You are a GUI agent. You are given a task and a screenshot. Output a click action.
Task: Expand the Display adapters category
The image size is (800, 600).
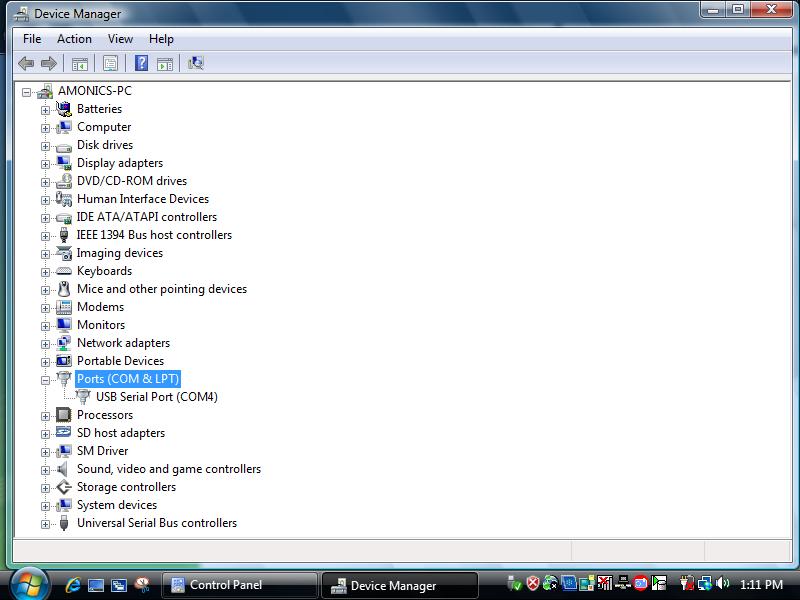(45, 164)
